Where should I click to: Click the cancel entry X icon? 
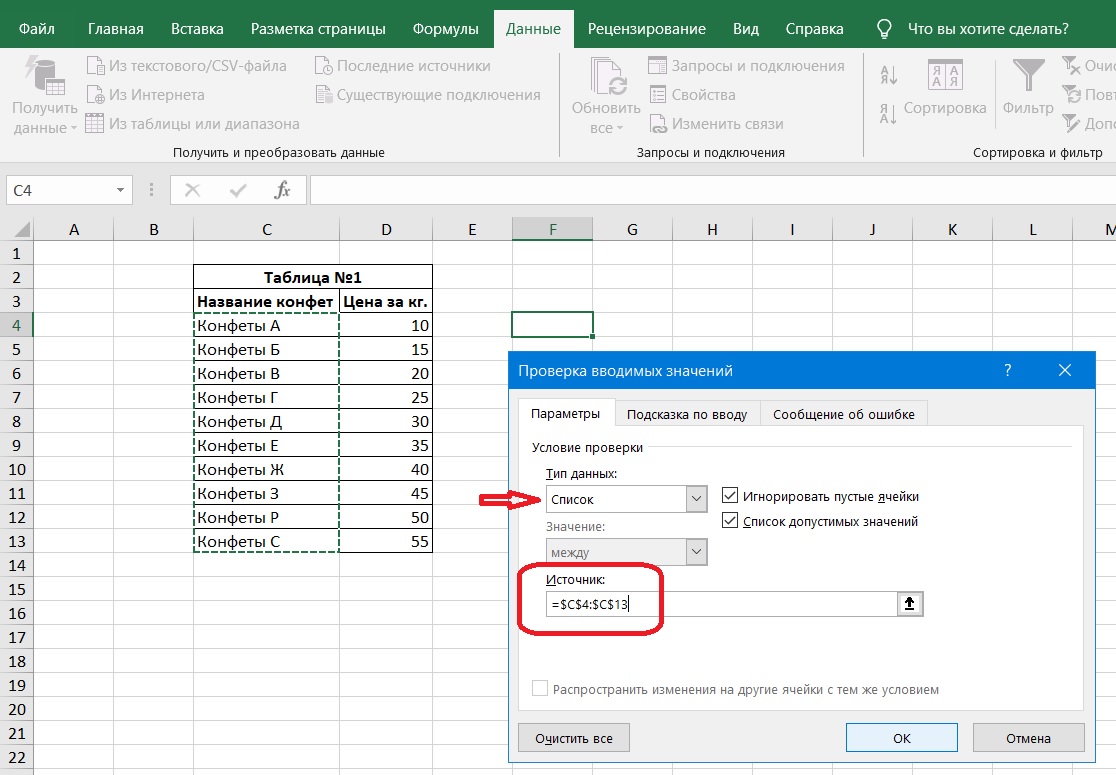tap(192, 190)
